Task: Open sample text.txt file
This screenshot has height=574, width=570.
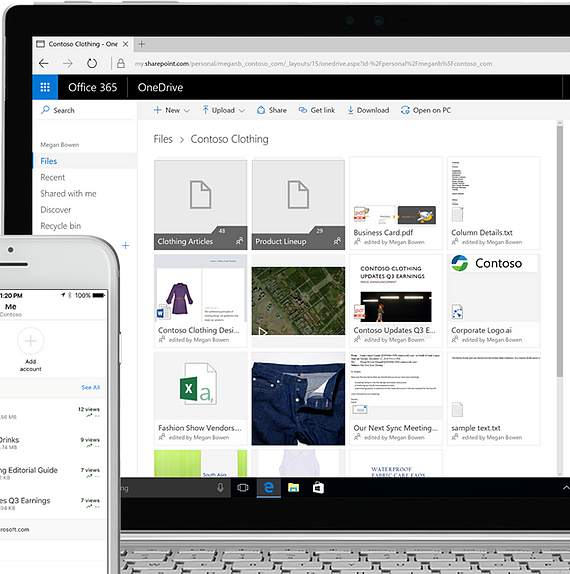Action: click(x=493, y=399)
